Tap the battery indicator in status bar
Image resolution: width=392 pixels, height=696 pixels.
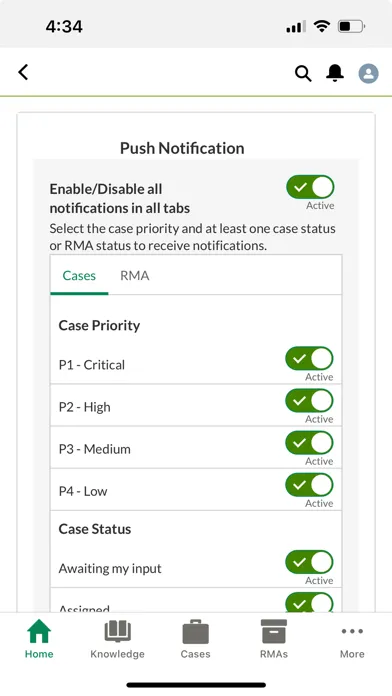(x=351, y=27)
